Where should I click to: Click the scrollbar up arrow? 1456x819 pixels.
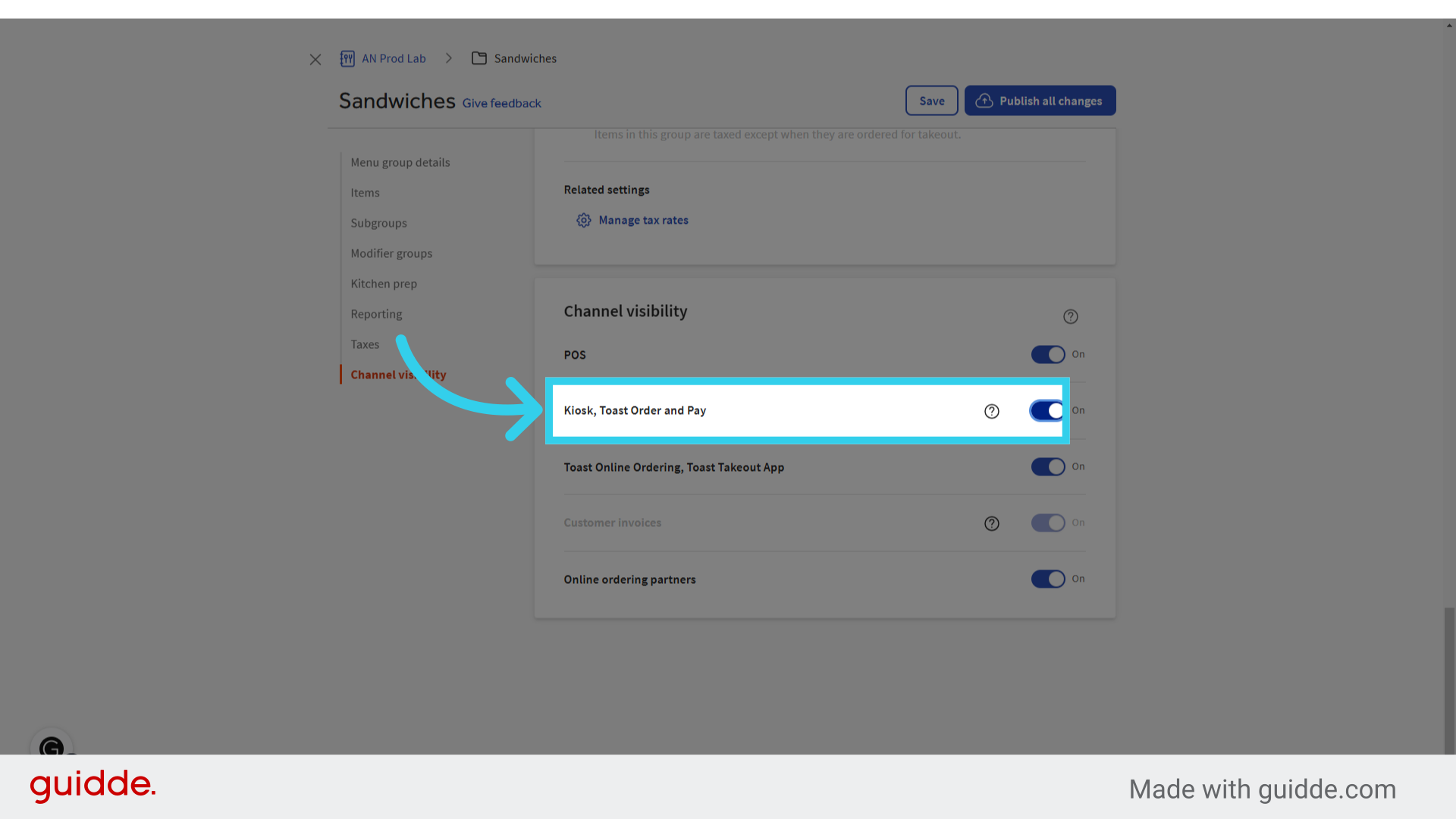[1450, 25]
